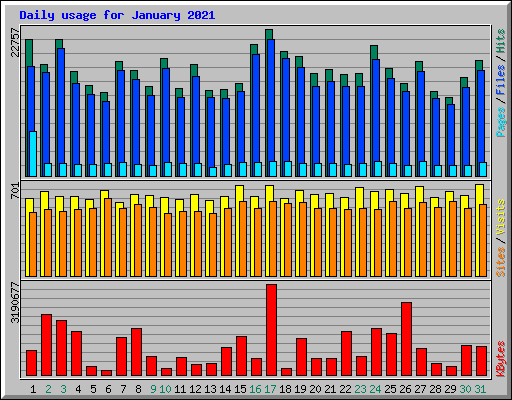Select green day label 30
Image resolution: width=512 pixels, height=400 pixels.
pyautogui.click(x=465, y=389)
